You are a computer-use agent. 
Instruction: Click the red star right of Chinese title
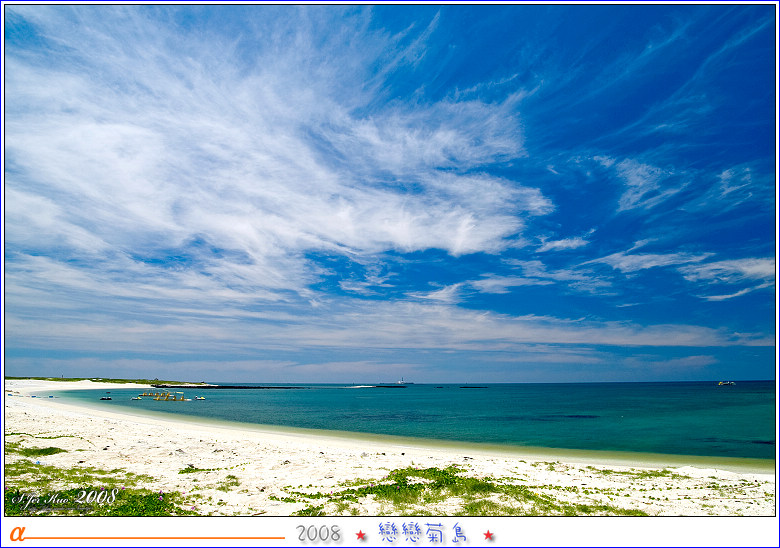489,535
